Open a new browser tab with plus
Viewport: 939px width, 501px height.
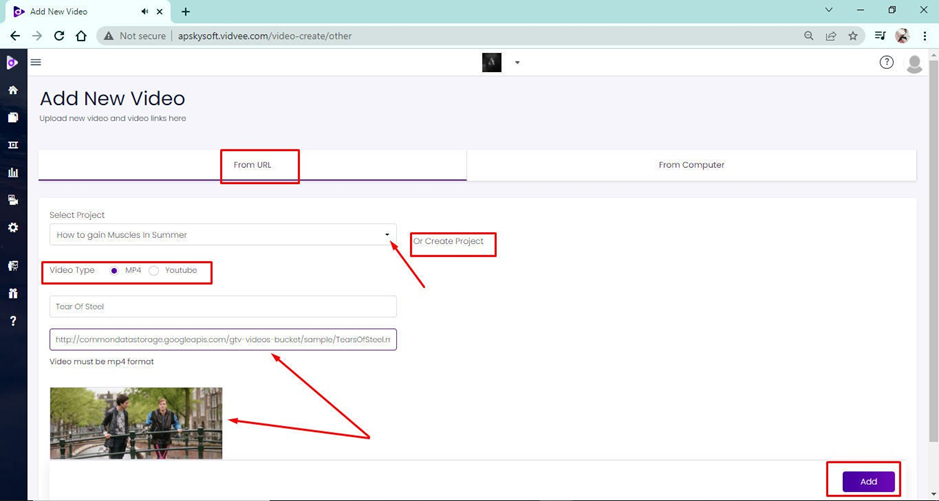point(186,11)
